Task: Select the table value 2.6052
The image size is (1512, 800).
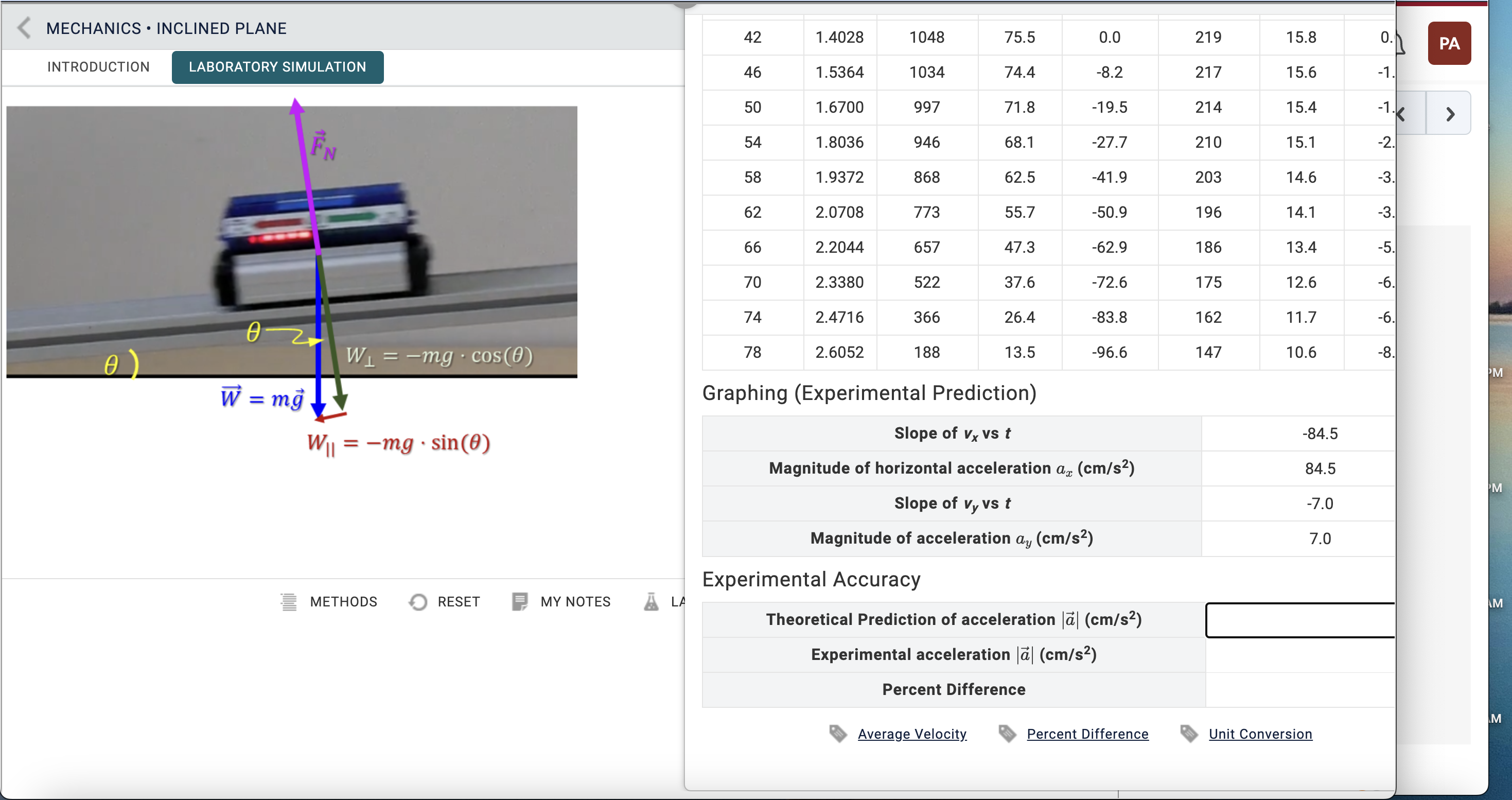Action: coord(840,352)
